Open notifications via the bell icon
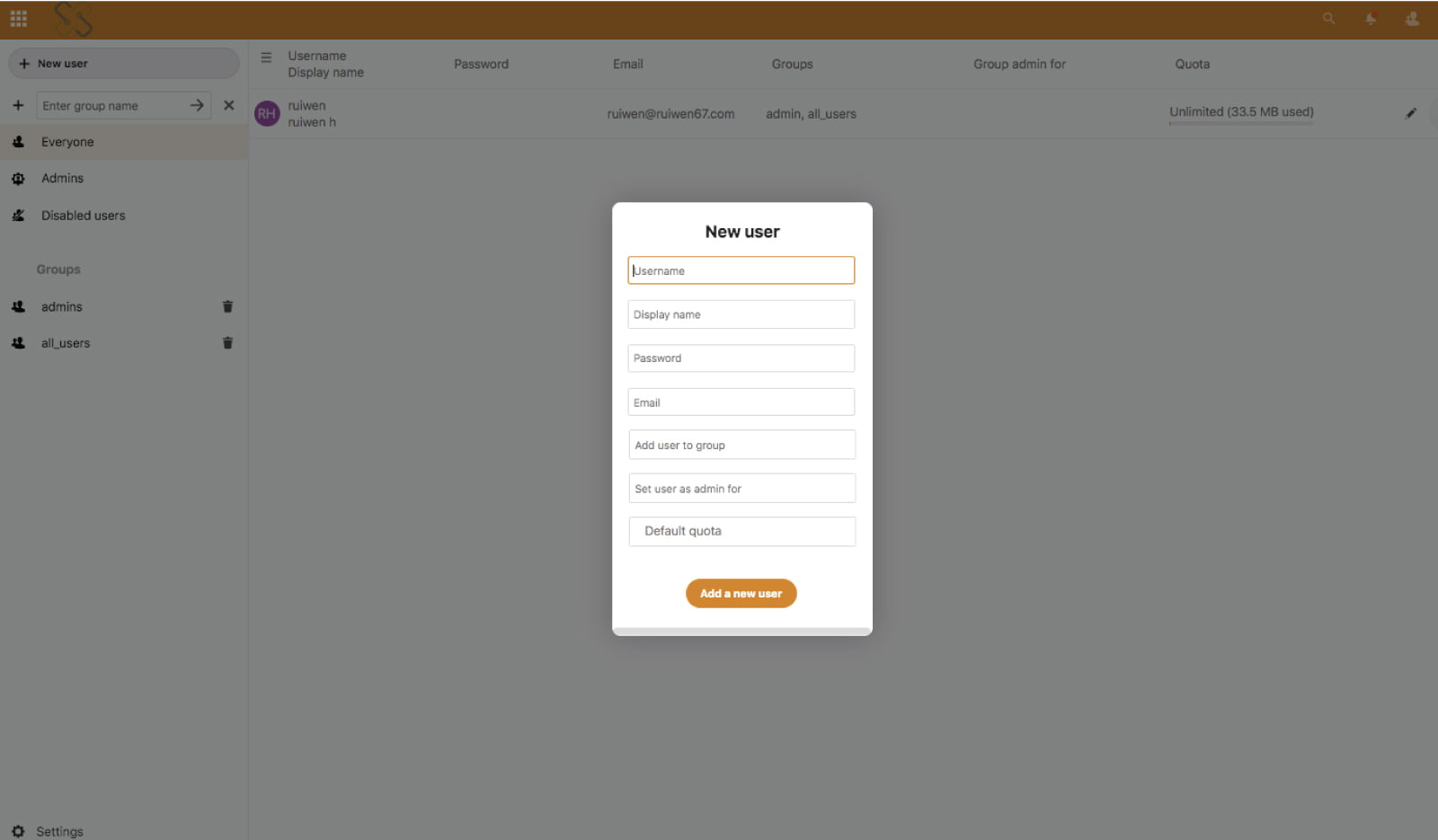 coord(1370,18)
